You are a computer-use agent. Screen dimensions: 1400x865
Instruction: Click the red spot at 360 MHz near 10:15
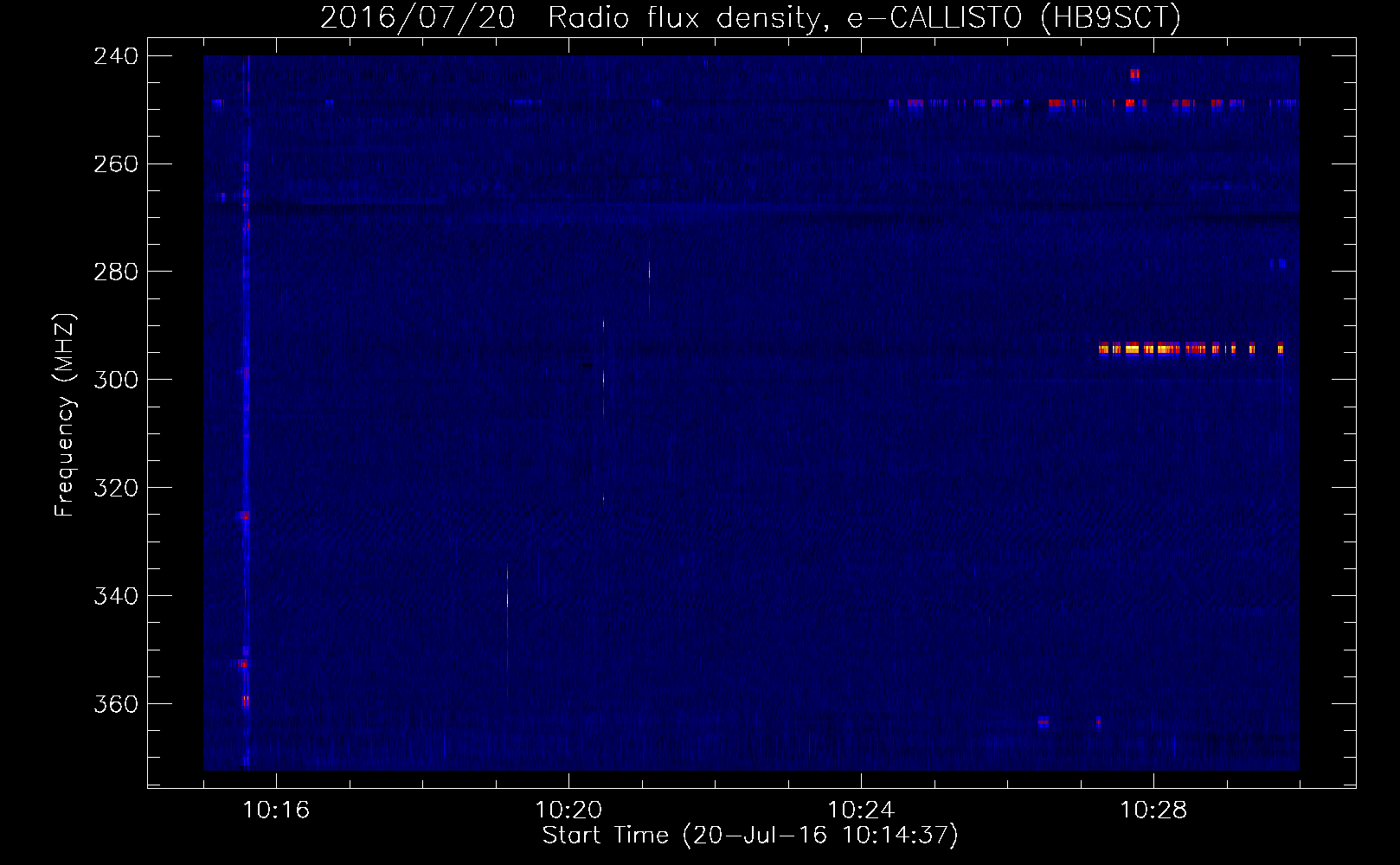(x=246, y=701)
